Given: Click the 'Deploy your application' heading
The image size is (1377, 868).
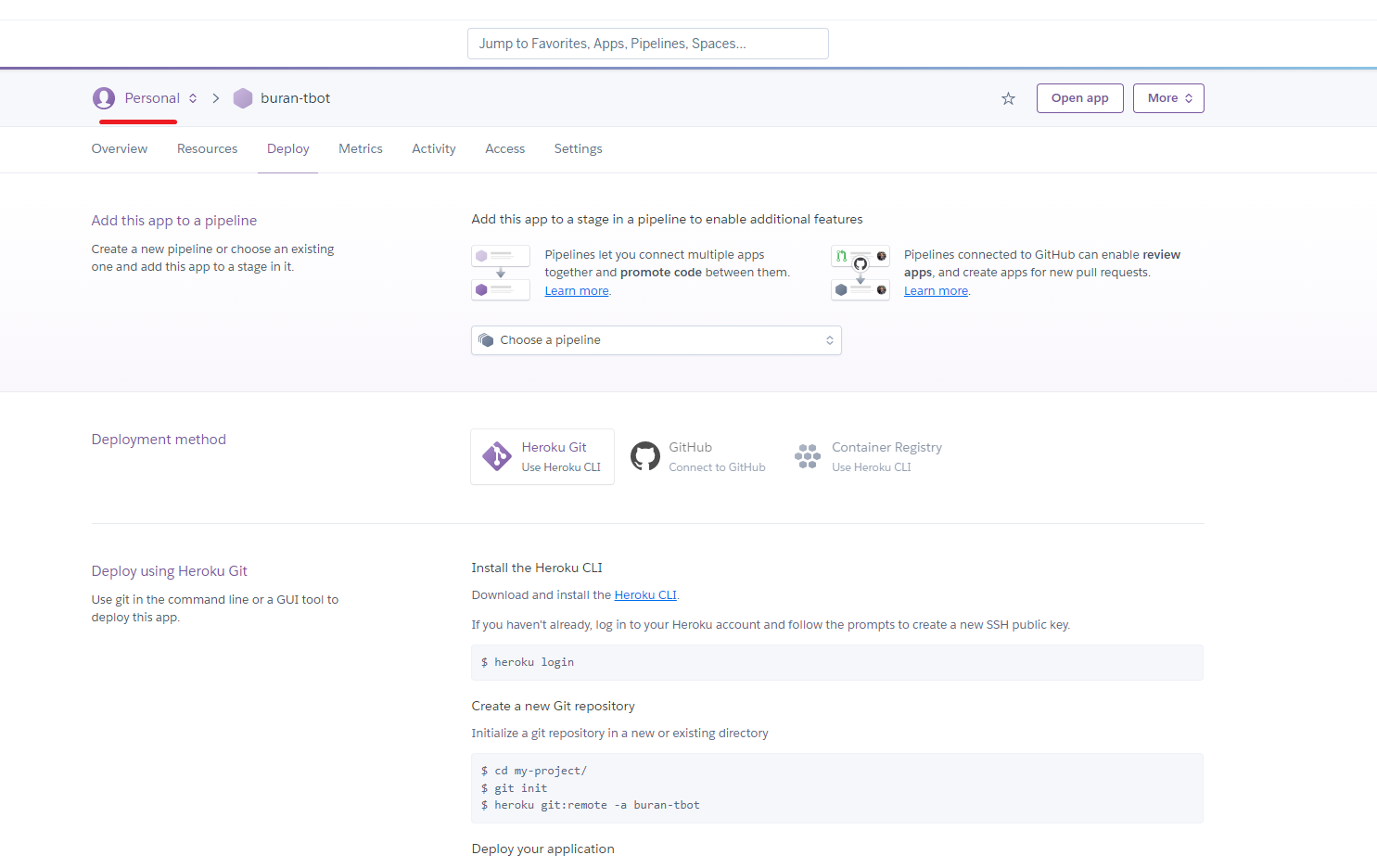Looking at the screenshot, I should pyautogui.click(x=543, y=849).
